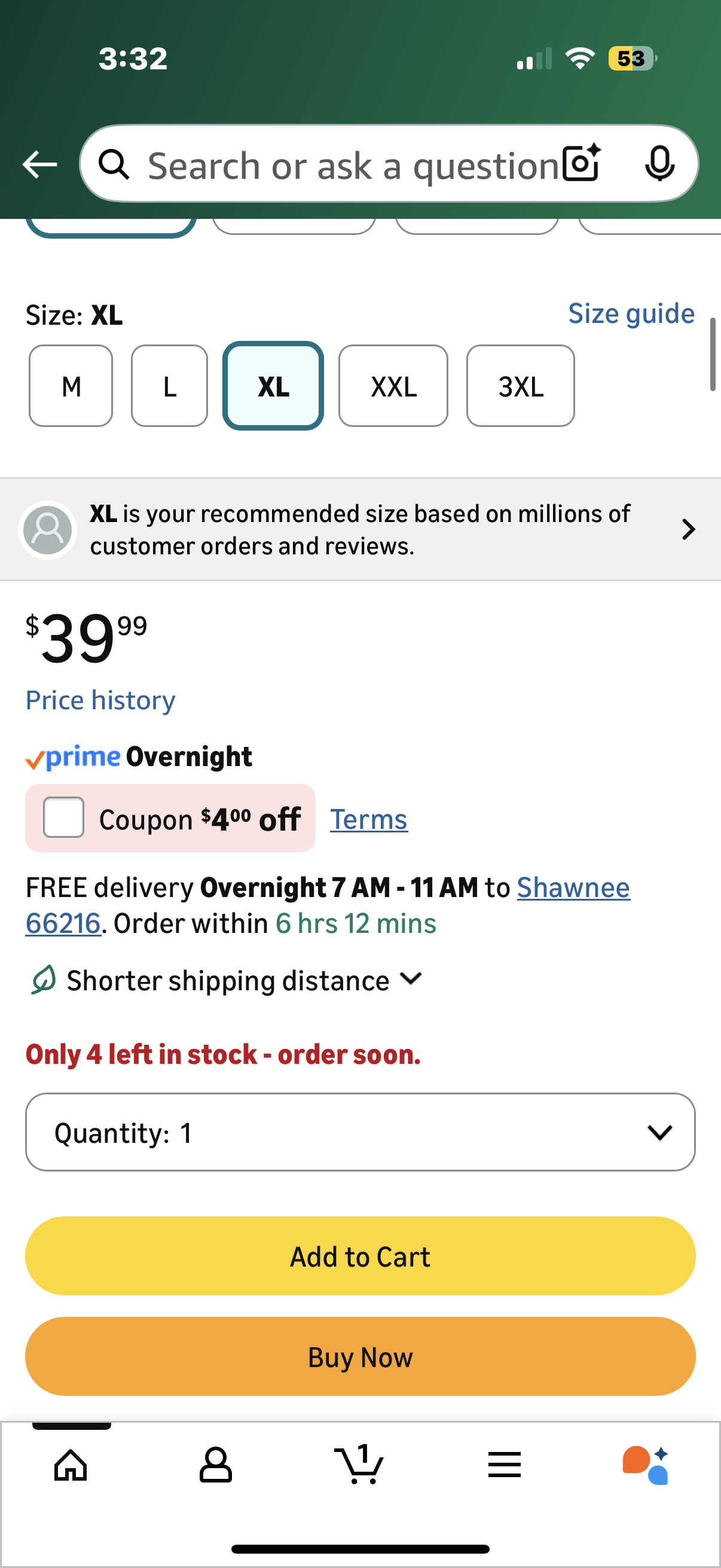721x1568 pixels.
Task: Tap the microphone for voice search
Action: pos(661,164)
